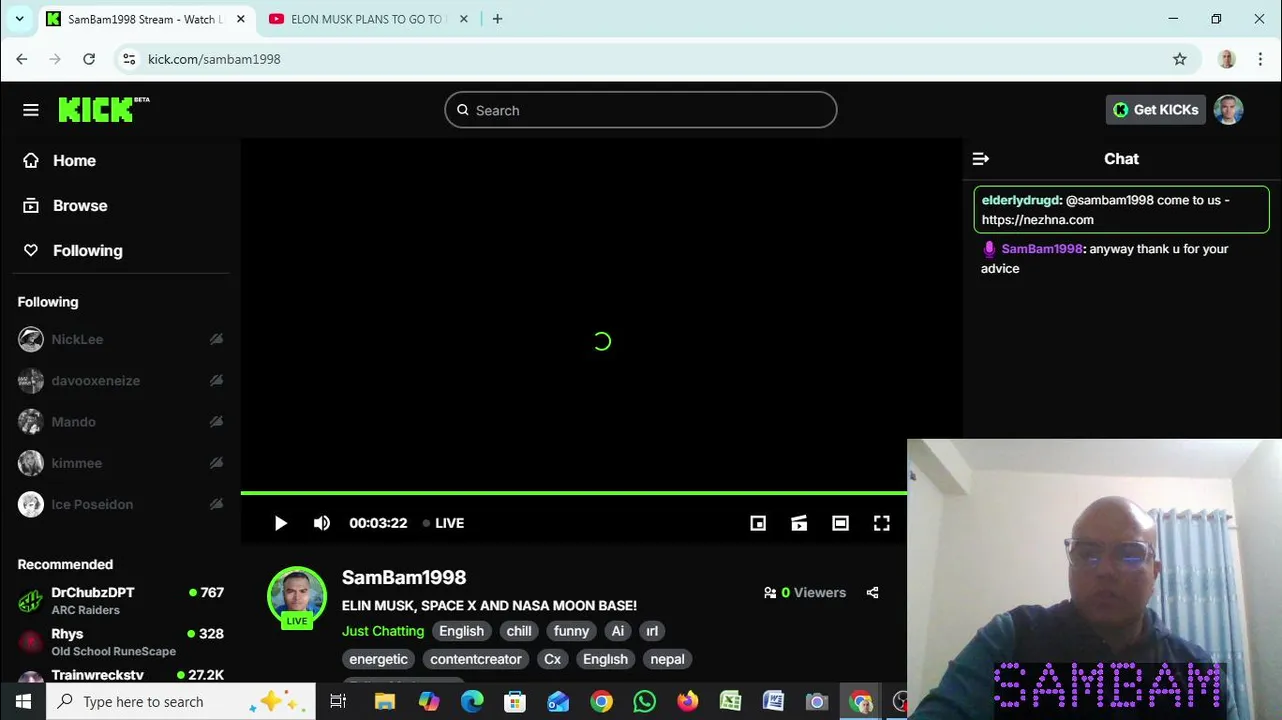Screen dimensions: 1282x720
Task: Toggle notifications for Mando
Action: [x=216, y=422]
